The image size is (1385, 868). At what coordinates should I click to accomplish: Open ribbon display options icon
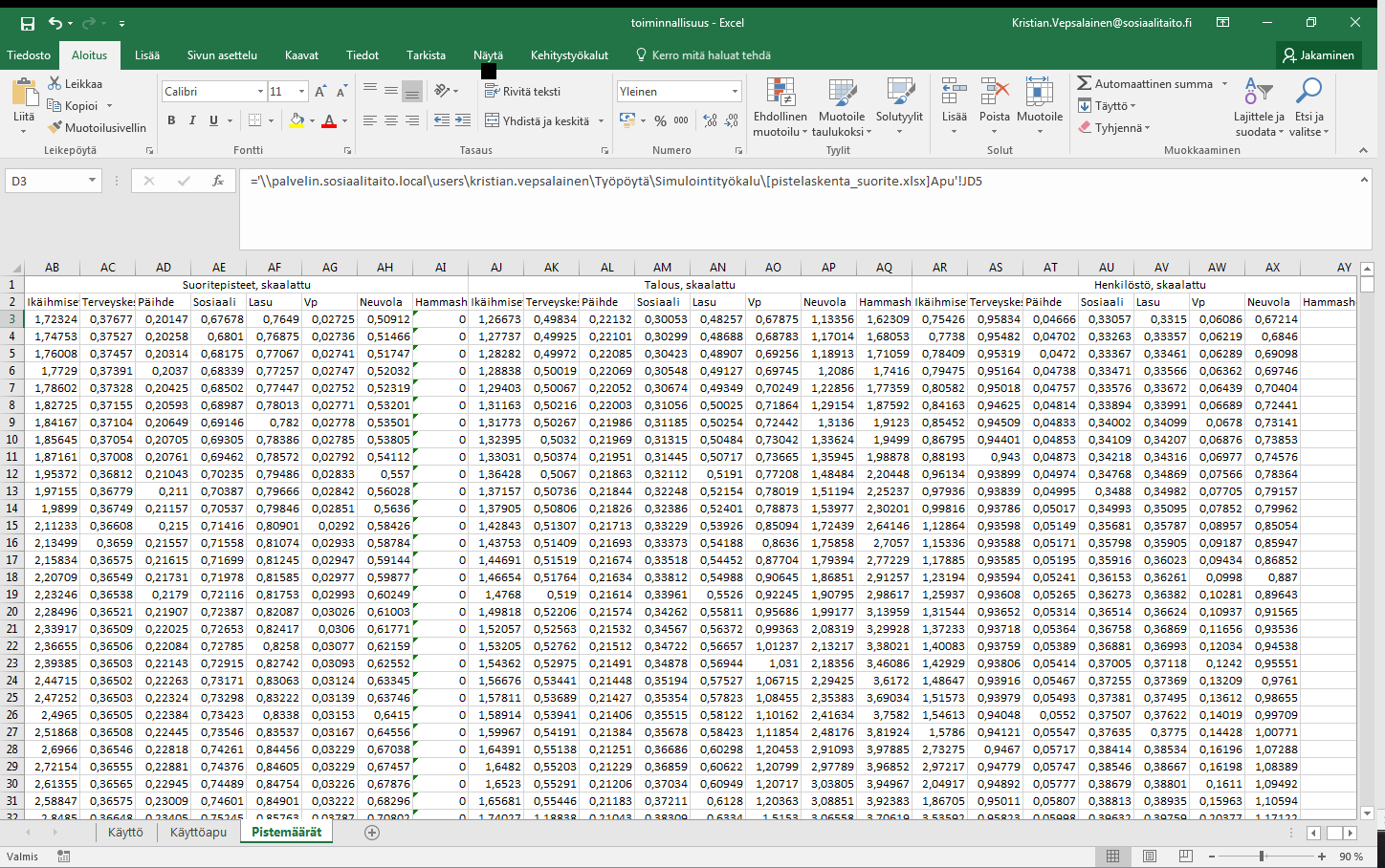1222,23
